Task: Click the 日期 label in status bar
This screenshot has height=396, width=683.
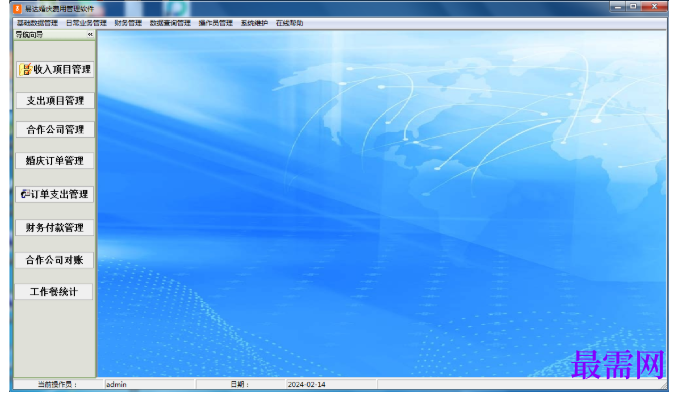Action: tap(240, 384)
